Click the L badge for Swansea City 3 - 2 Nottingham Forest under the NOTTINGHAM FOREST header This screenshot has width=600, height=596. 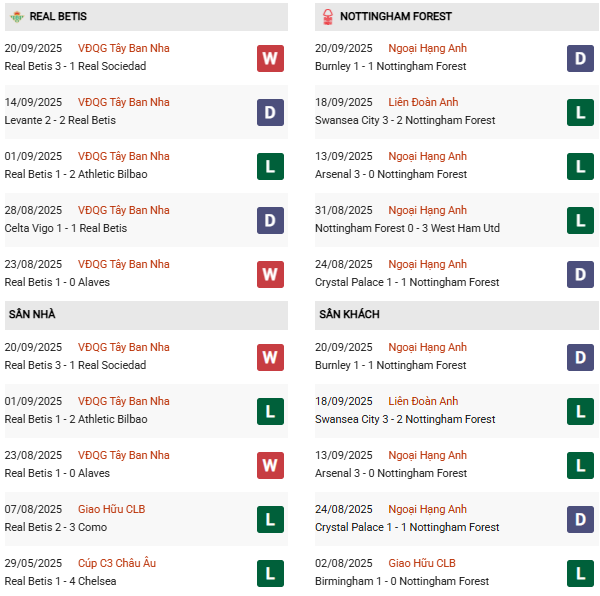[580, 112]
